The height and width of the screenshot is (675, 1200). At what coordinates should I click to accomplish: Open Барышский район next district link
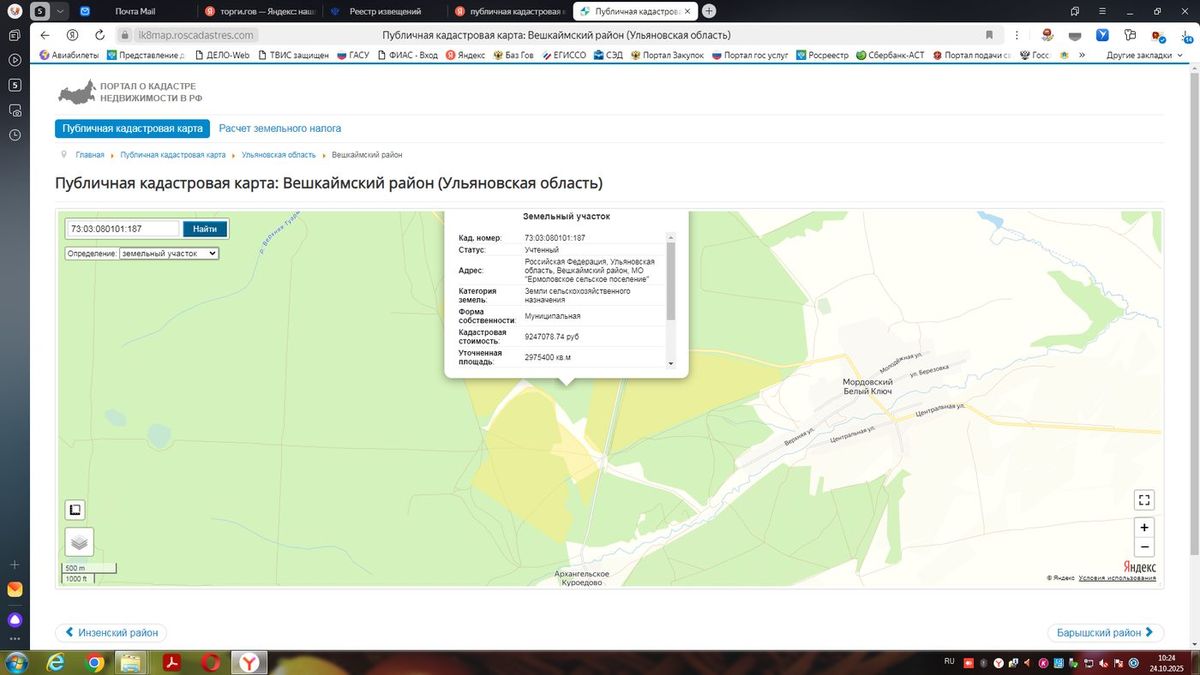click(x=1106, y=633)
